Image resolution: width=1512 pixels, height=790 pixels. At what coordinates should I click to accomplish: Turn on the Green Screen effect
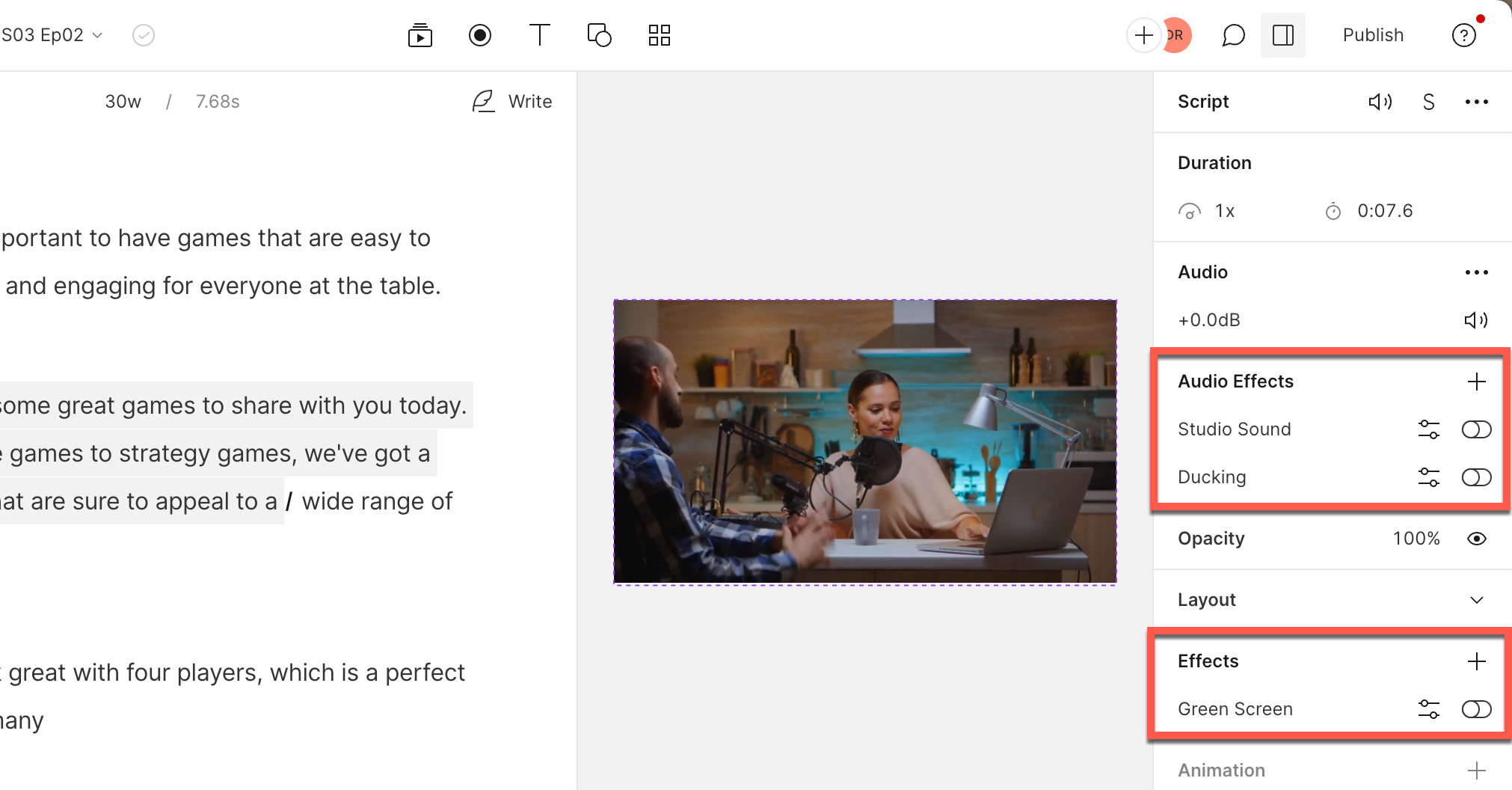pos(1476,709)
